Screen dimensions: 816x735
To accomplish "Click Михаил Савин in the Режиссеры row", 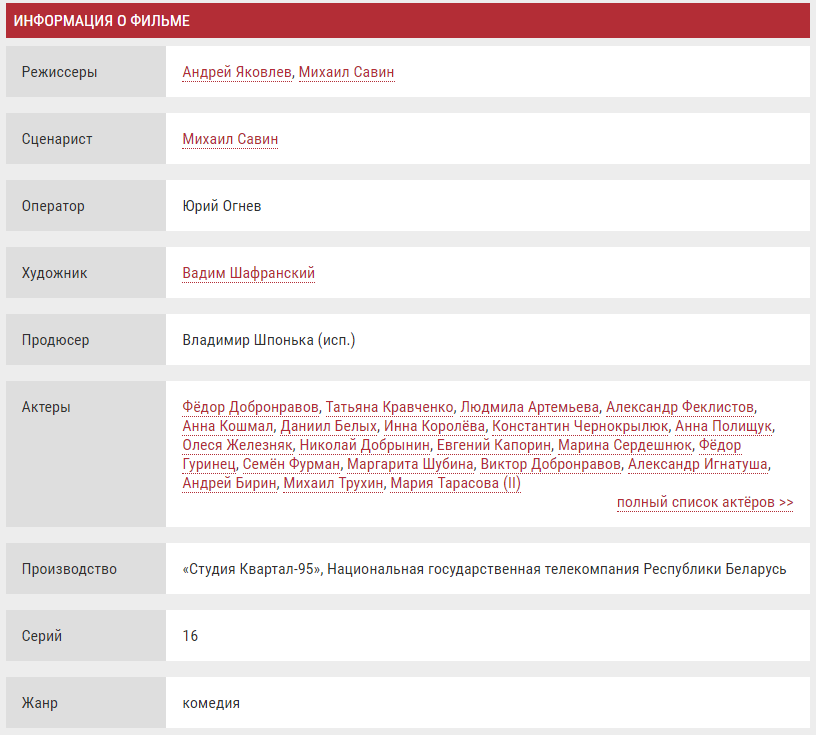I will pos(346,72).
